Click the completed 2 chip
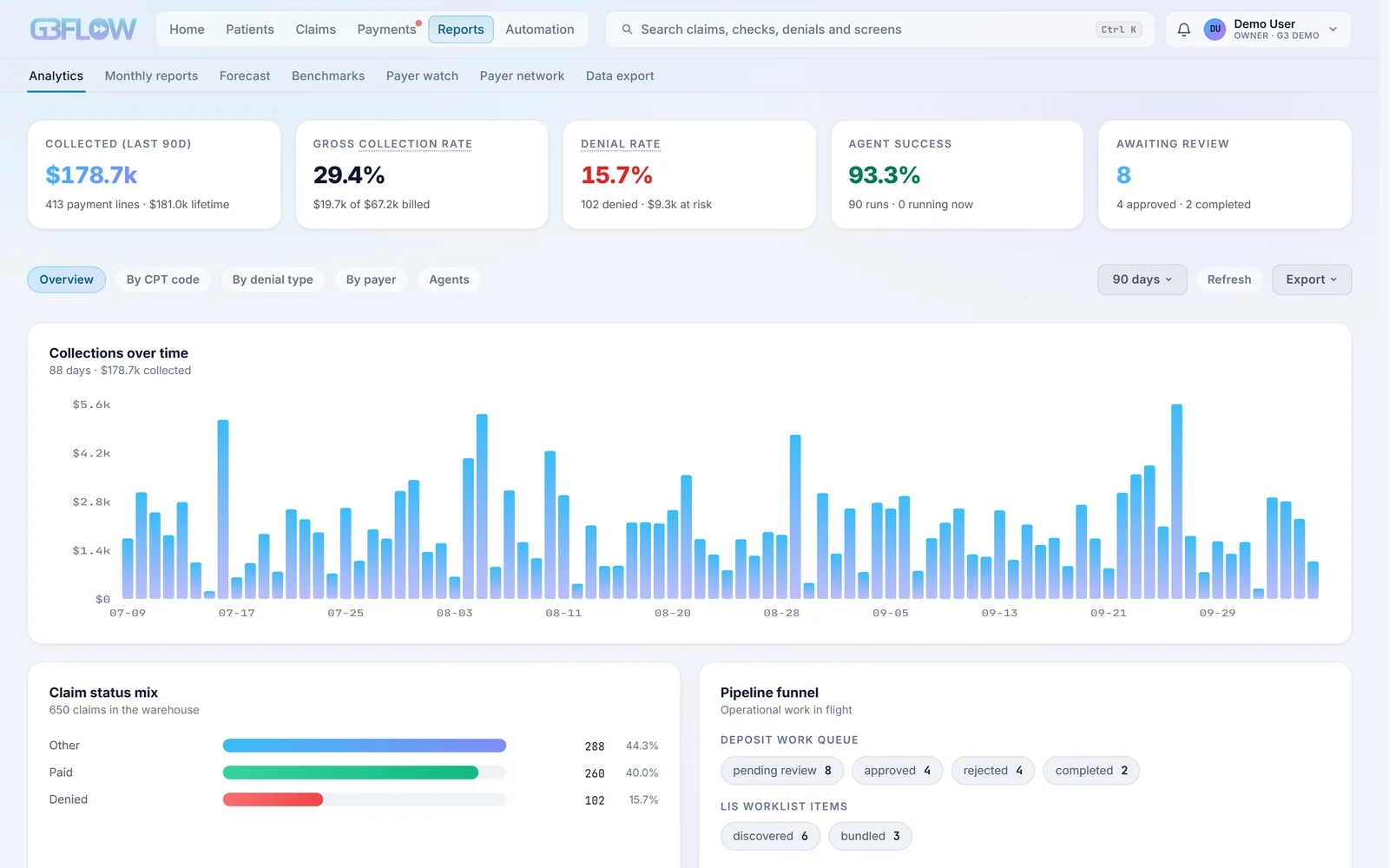This screenshot has height=868, width=1389. pos(1091,771)
